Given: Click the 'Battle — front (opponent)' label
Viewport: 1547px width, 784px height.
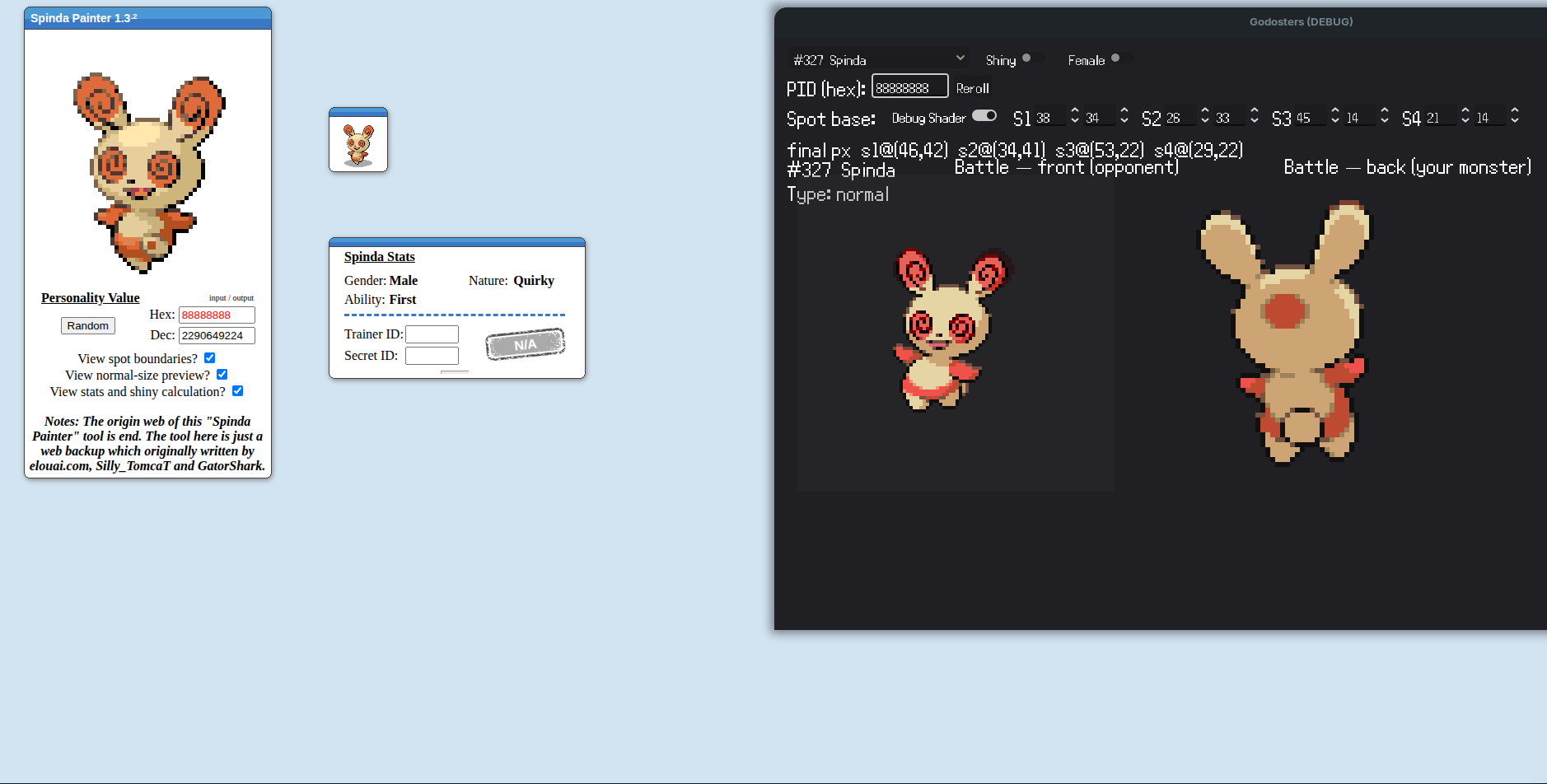Looking at the screenshot, I should tap(1066, 167).
